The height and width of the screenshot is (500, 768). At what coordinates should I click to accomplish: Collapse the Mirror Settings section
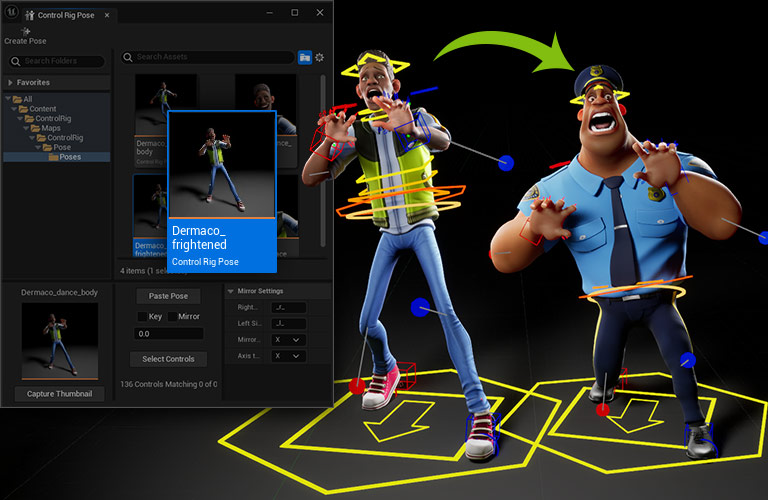231,291
